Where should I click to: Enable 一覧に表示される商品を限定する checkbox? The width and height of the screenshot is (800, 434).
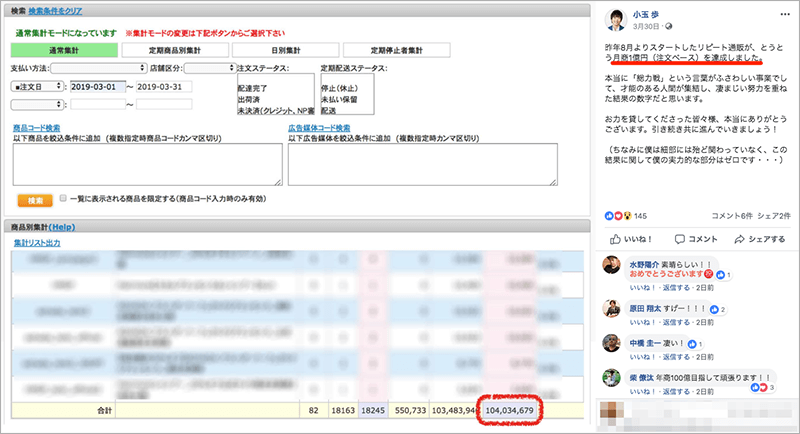tap(64, 198)
